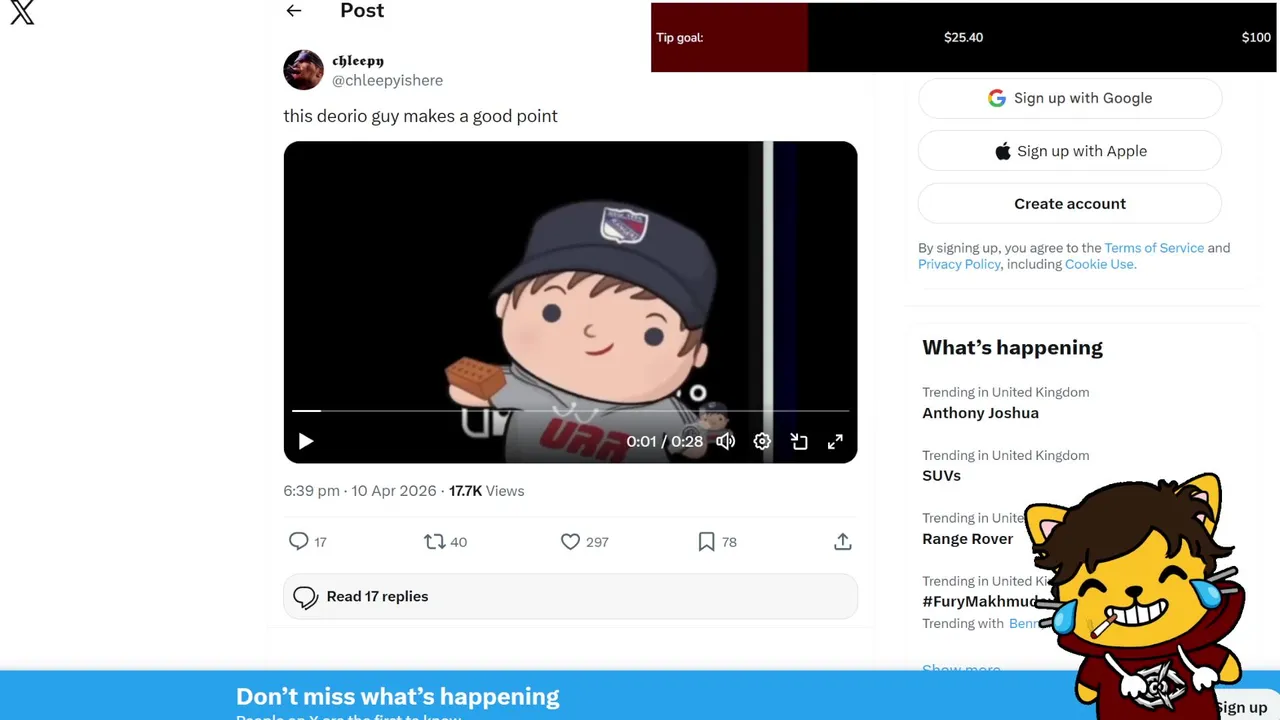The image size is (1280, 720).
Task: Click the Create account button
Action: coord(1070,204)
